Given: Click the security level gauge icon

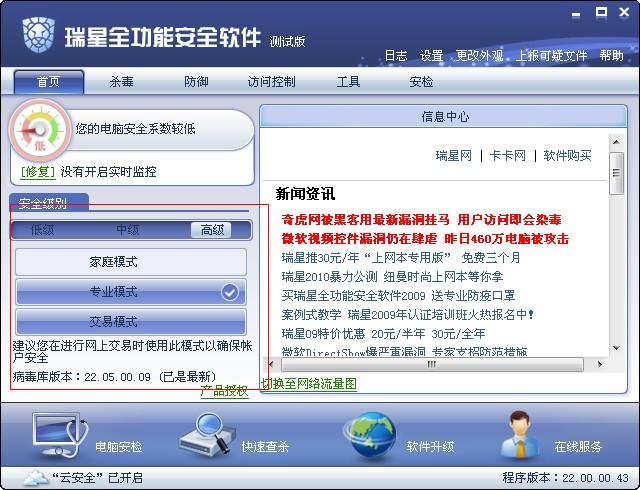Looking at the screenshot, I should pos(40,131).
